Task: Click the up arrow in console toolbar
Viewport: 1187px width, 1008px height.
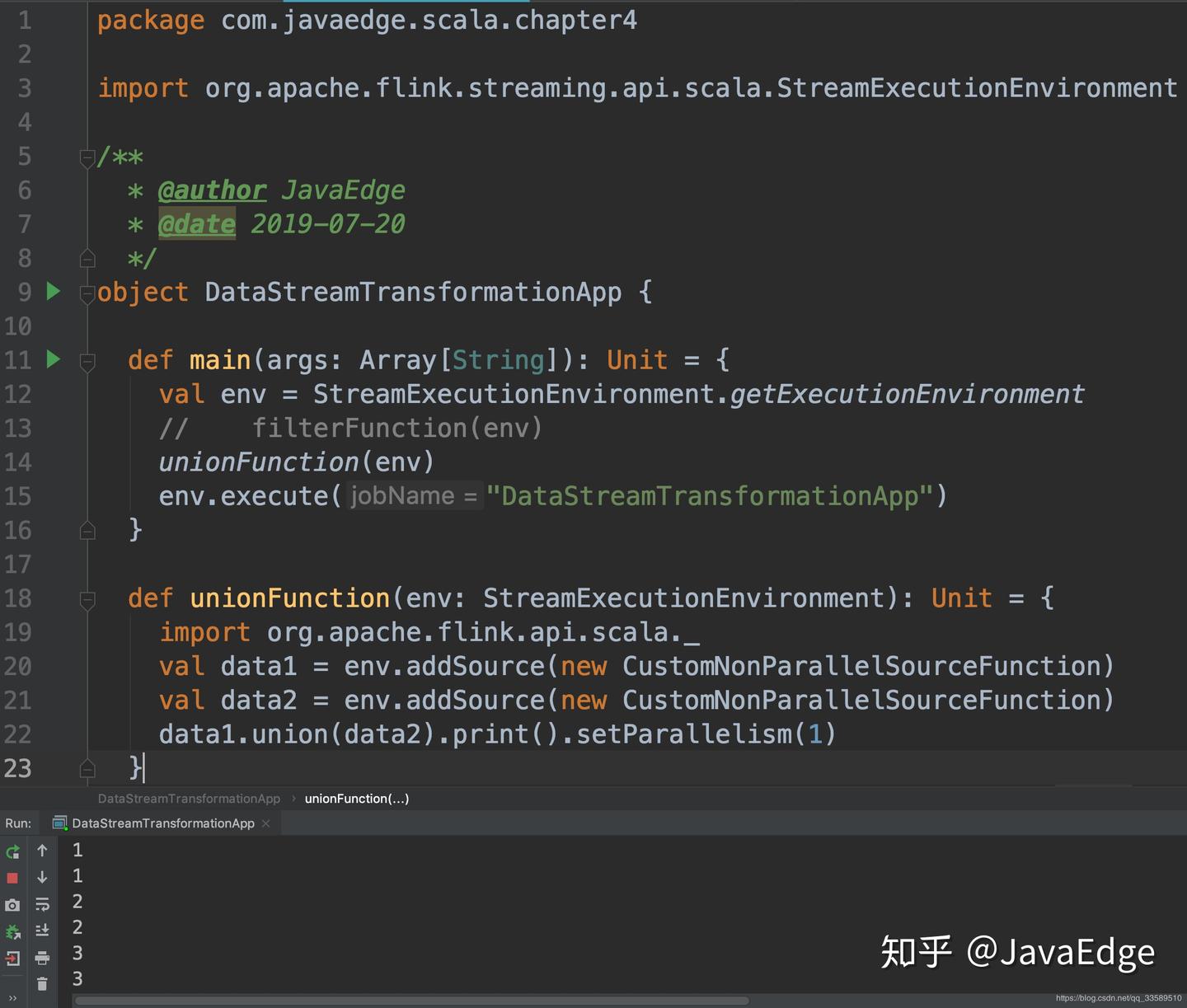Action: click(42, 851)
